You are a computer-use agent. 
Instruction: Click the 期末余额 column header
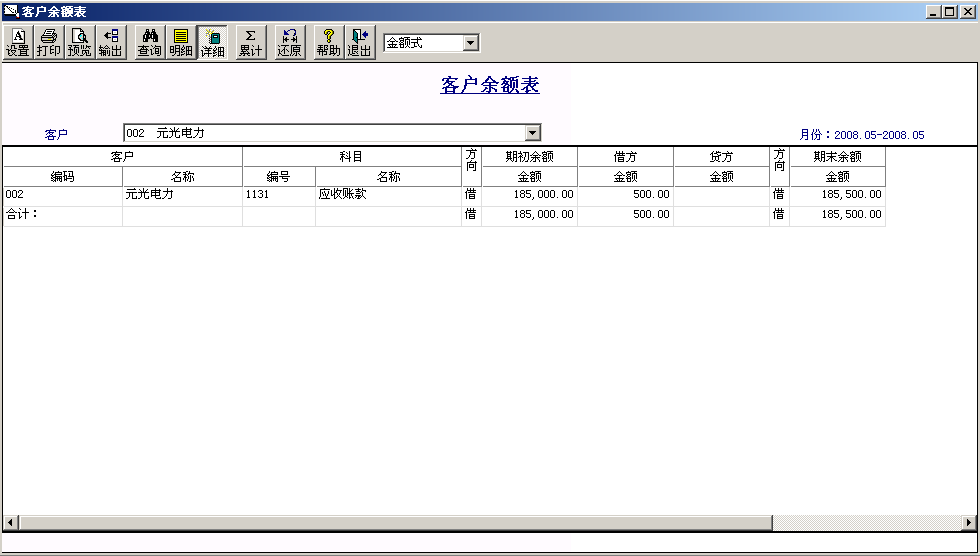click(838, 157)
